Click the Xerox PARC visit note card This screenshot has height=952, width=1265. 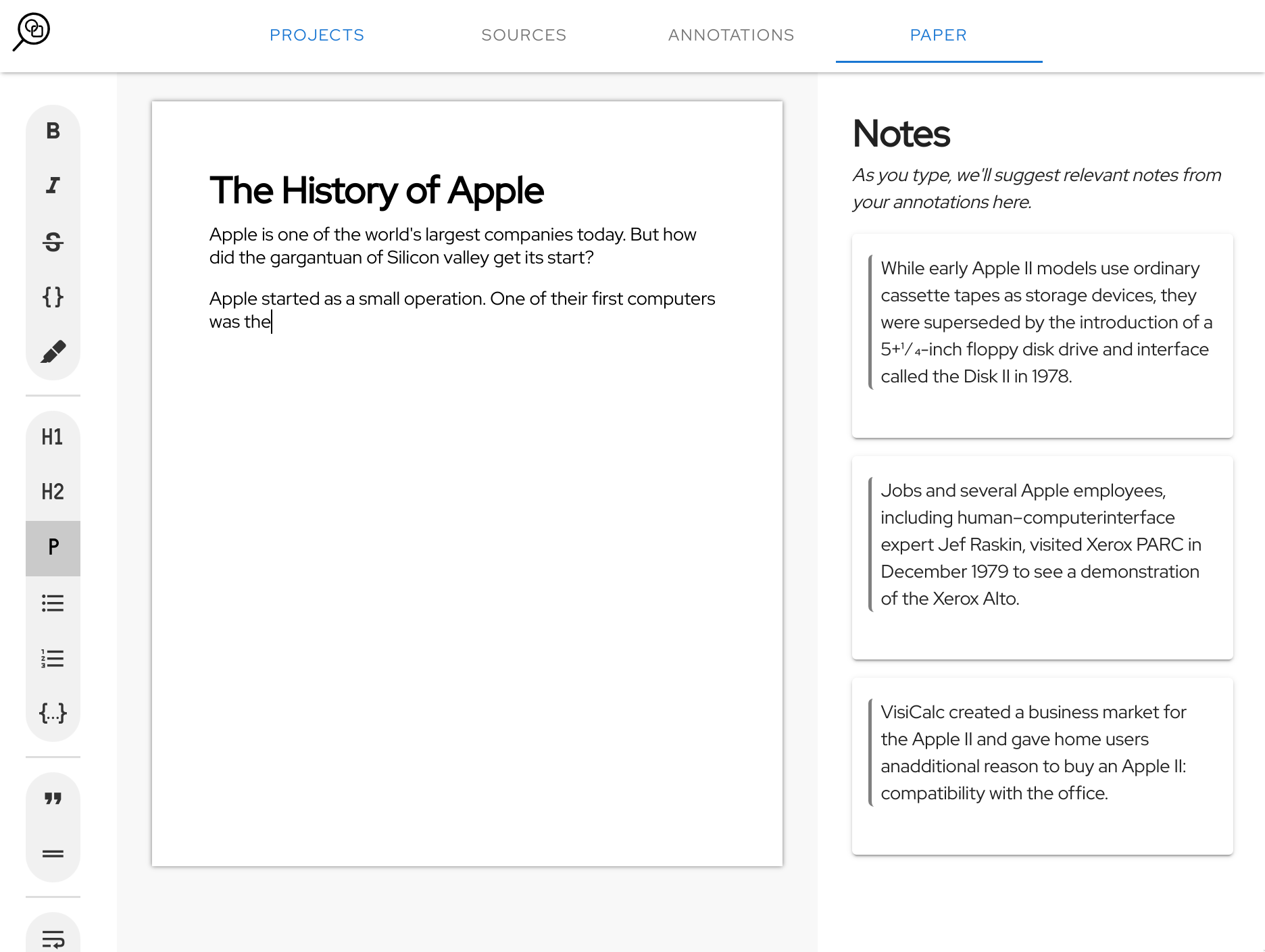coord(1043,558)
